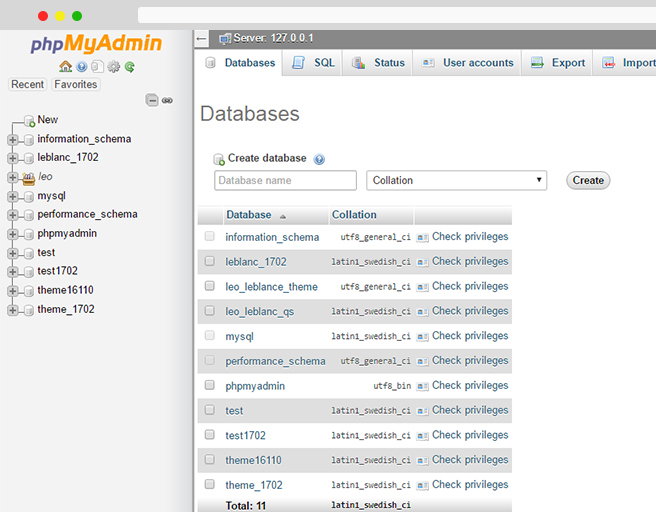Image resolution: width=656 pixels, height=512 pixels.
Task: Open help icon next to Create database
Action: [x=319, y=159]
